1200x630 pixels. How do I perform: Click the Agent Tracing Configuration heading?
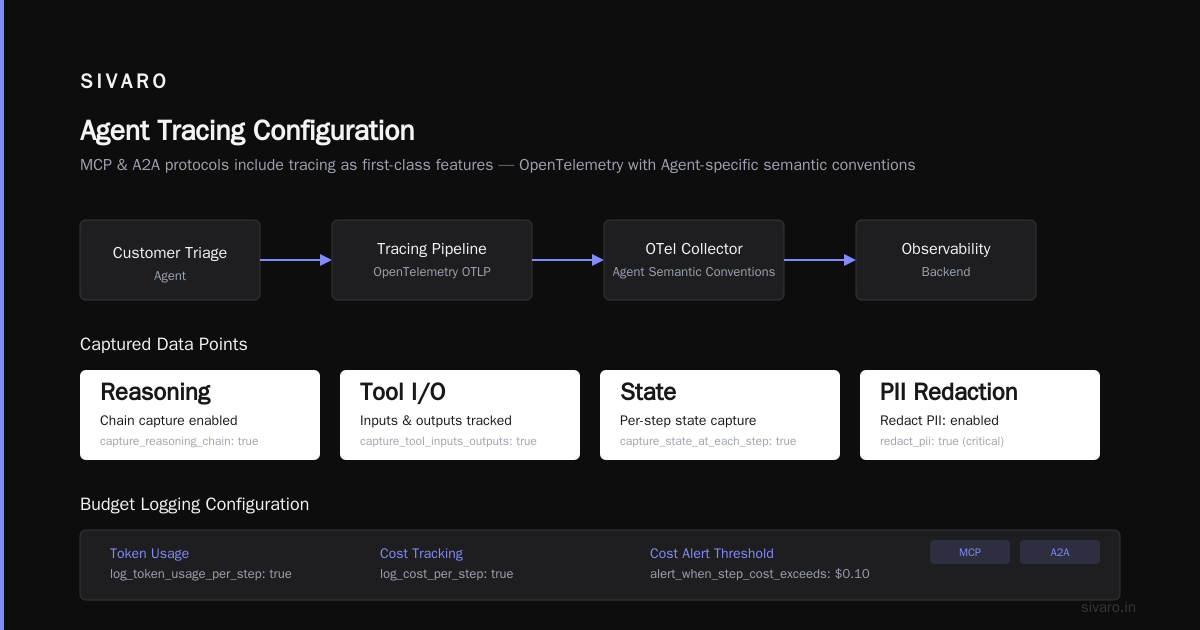pyautogui.click(x=247, y=131)
